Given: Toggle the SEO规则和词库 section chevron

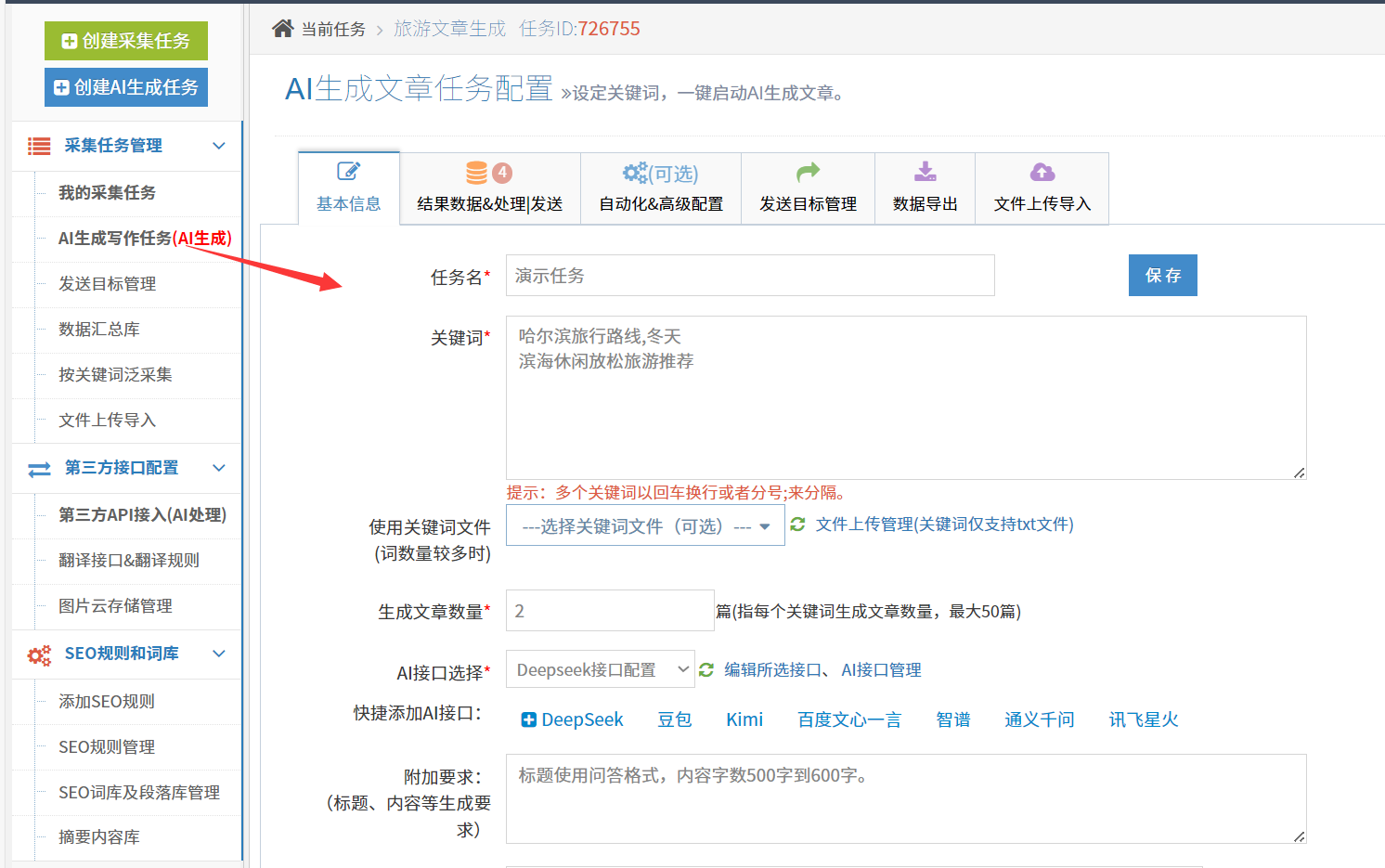Looking at the screenshot, I should pos(219,654).
